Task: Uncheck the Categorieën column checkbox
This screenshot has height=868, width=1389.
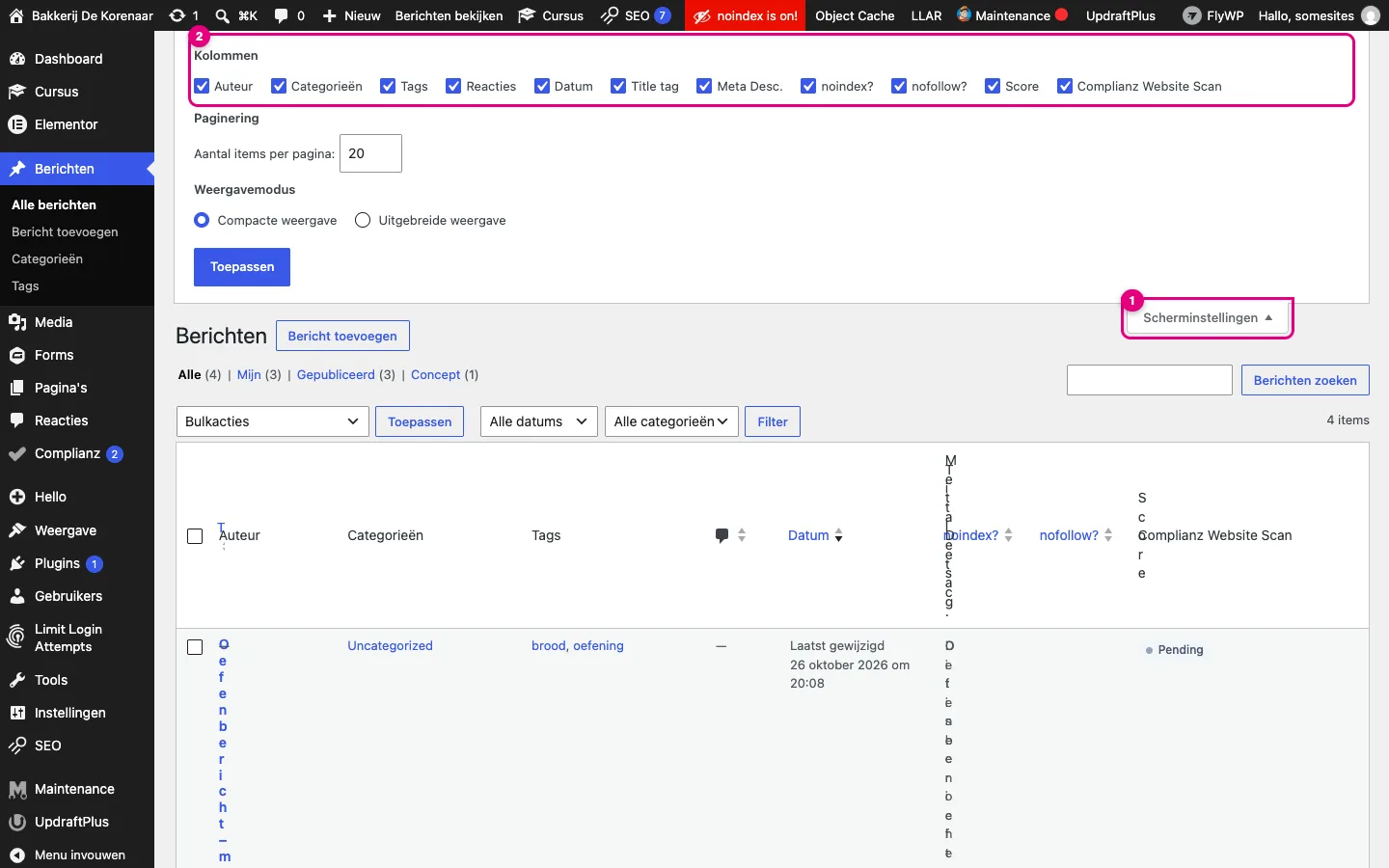Action: [x=279, y=86]
